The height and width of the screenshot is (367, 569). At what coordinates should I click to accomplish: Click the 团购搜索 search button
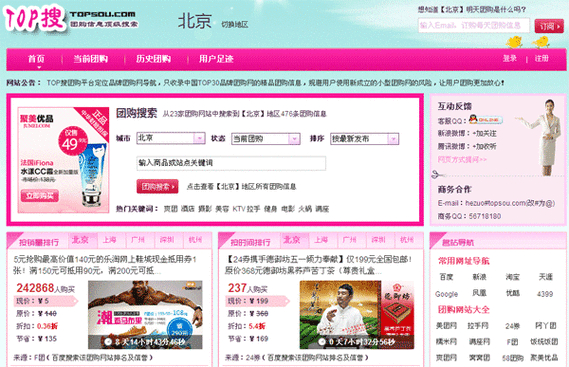pyautogui.click(x=157, y=187)
